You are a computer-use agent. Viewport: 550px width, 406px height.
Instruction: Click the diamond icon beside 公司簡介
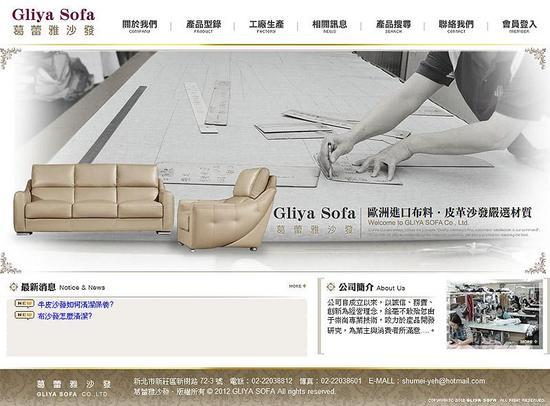(331, 287)
